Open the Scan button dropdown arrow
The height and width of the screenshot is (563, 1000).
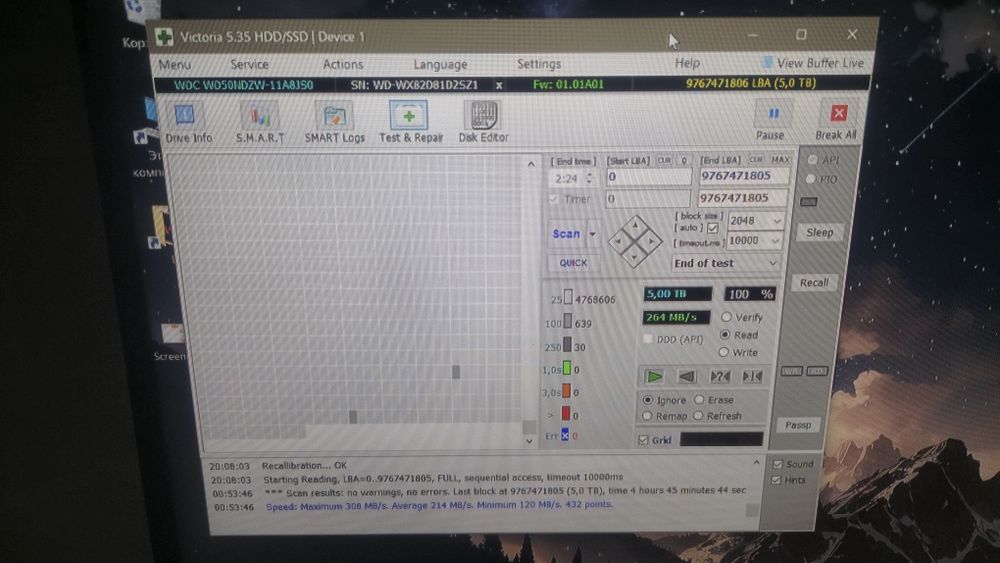[593, 234]
